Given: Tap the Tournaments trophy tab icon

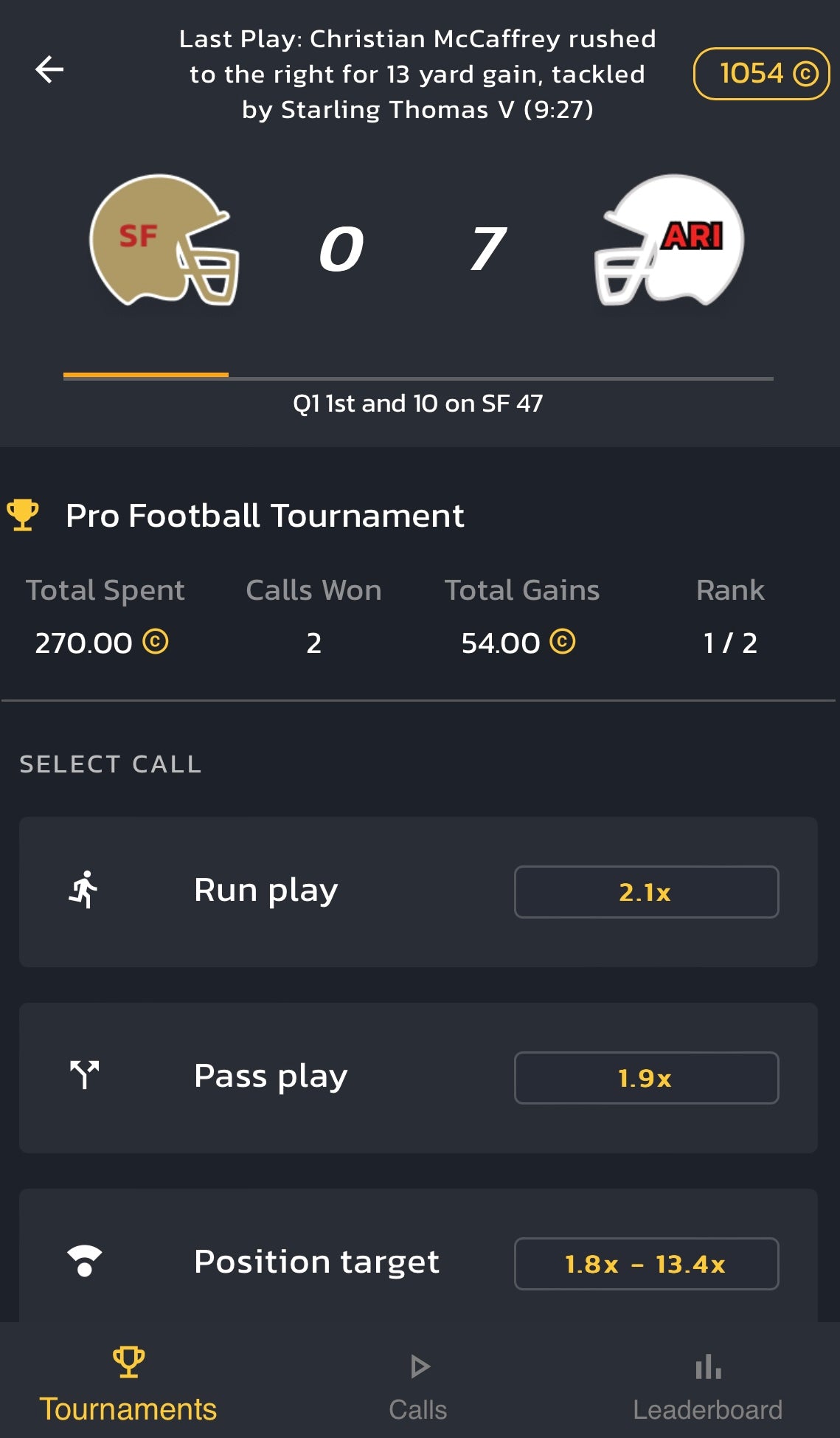Looking at the screenshot, I should pos(128,1362).
